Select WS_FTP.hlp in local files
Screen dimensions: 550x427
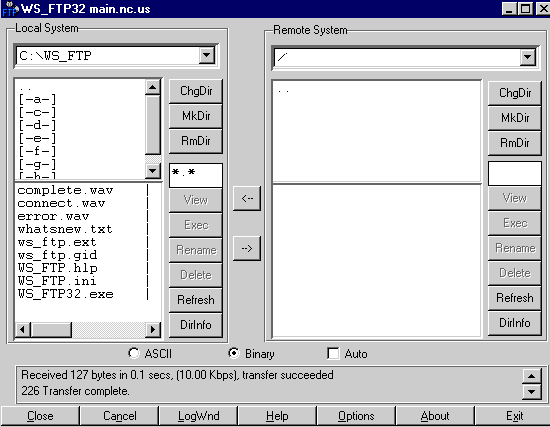coord(58,268)
